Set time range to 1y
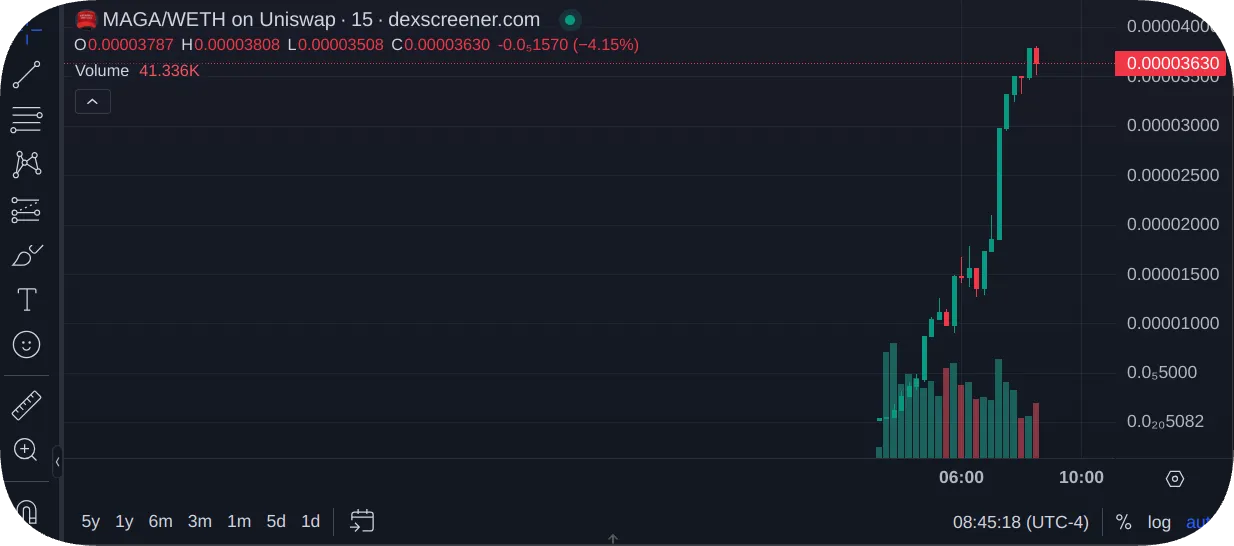1234x546 pixels. 124,521
